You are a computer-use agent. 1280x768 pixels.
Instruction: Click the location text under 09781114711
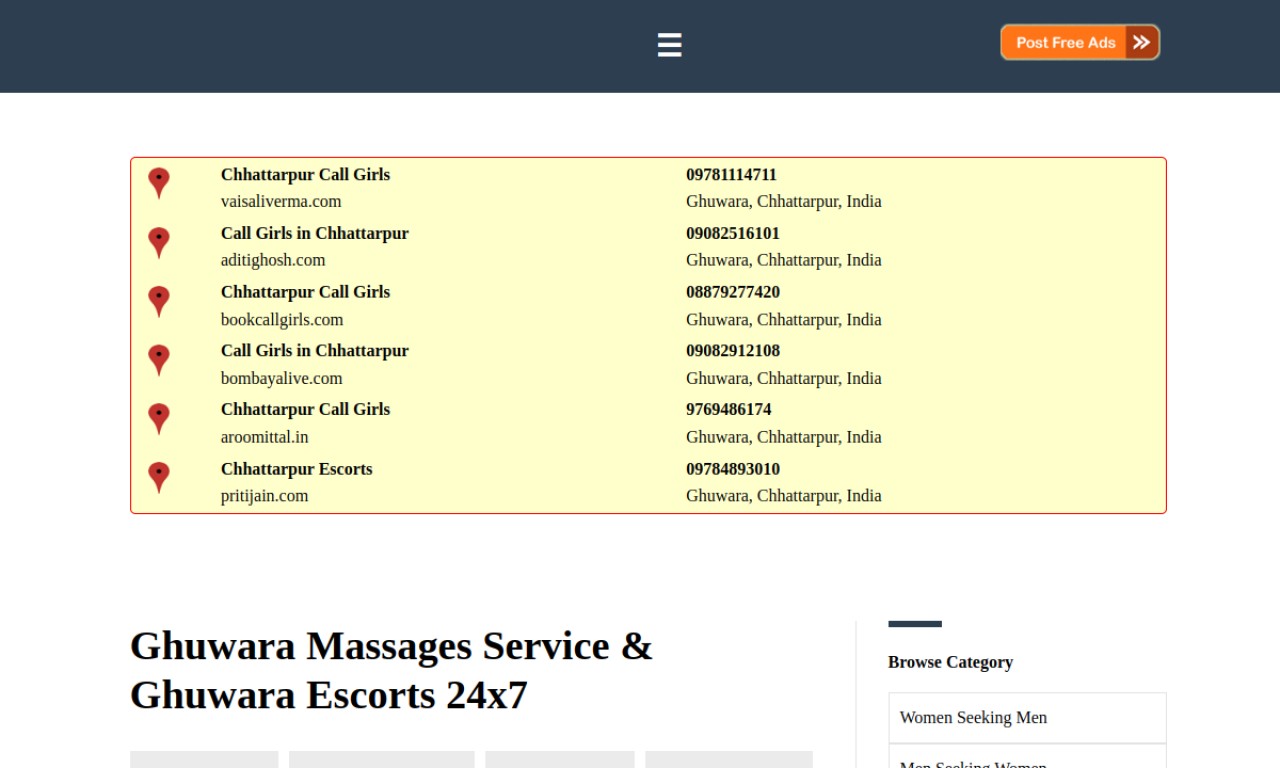[784, 201]
